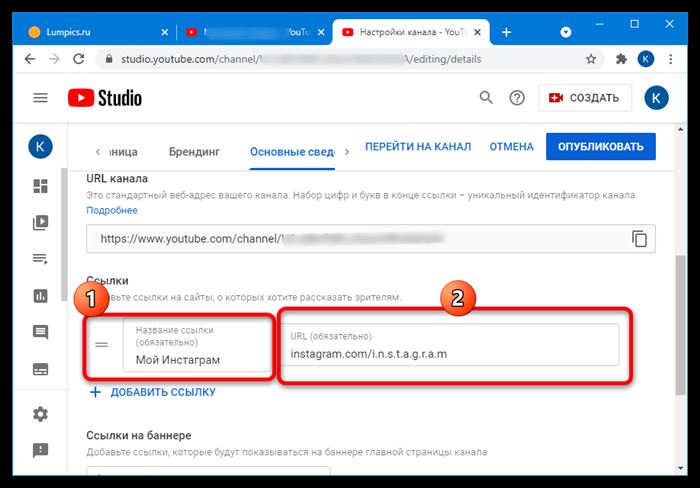Click the channel avatar in left sidebar
The height and width of the screenshot is (488, 700).
40,146
